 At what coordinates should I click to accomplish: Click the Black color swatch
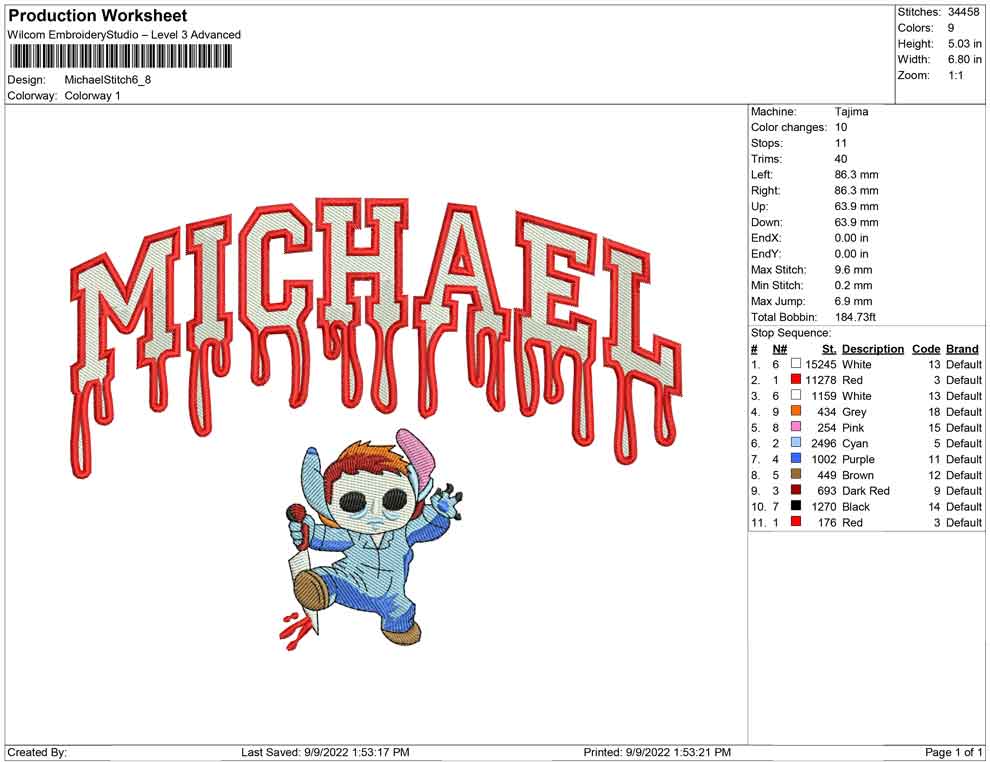tap(796, 506)
